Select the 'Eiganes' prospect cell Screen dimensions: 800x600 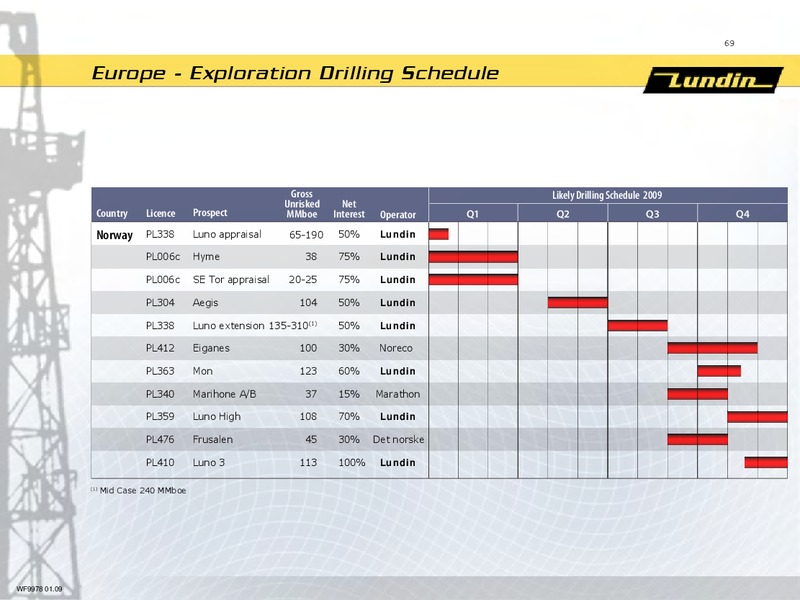(x=211, y=348)
